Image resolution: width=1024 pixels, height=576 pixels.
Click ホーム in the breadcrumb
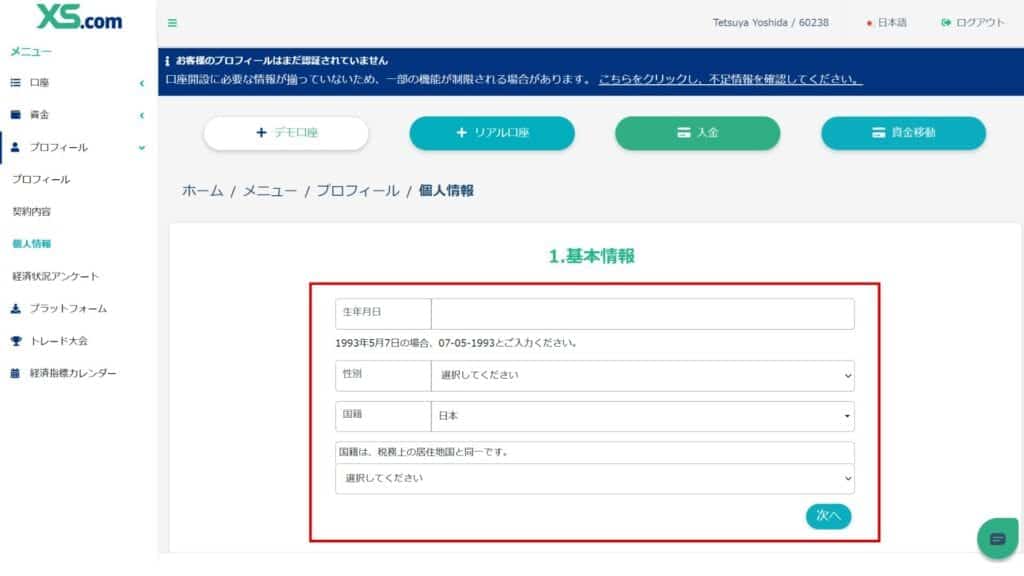[x=202, y=191]
